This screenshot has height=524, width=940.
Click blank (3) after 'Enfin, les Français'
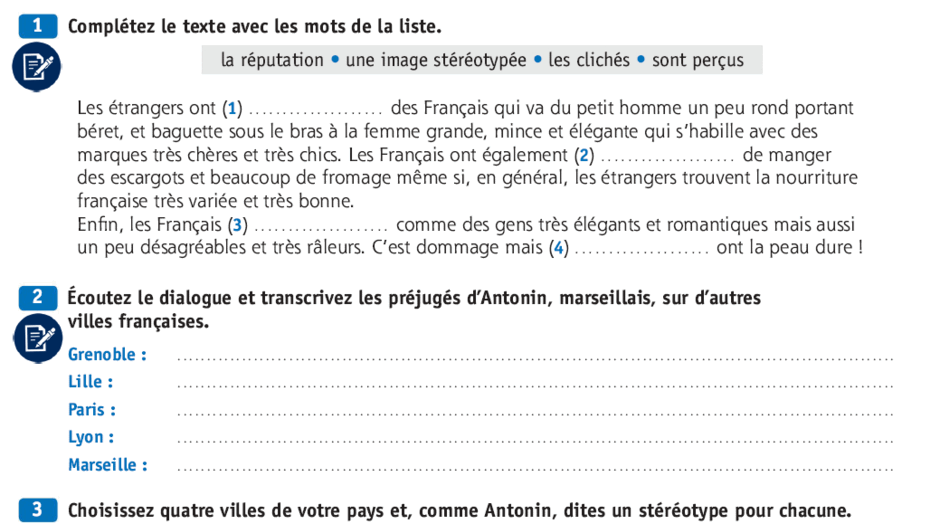tap(321, 228)
